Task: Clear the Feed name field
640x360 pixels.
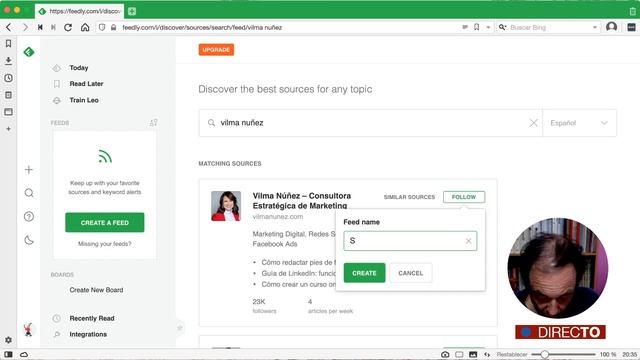Action: [469, 241]
